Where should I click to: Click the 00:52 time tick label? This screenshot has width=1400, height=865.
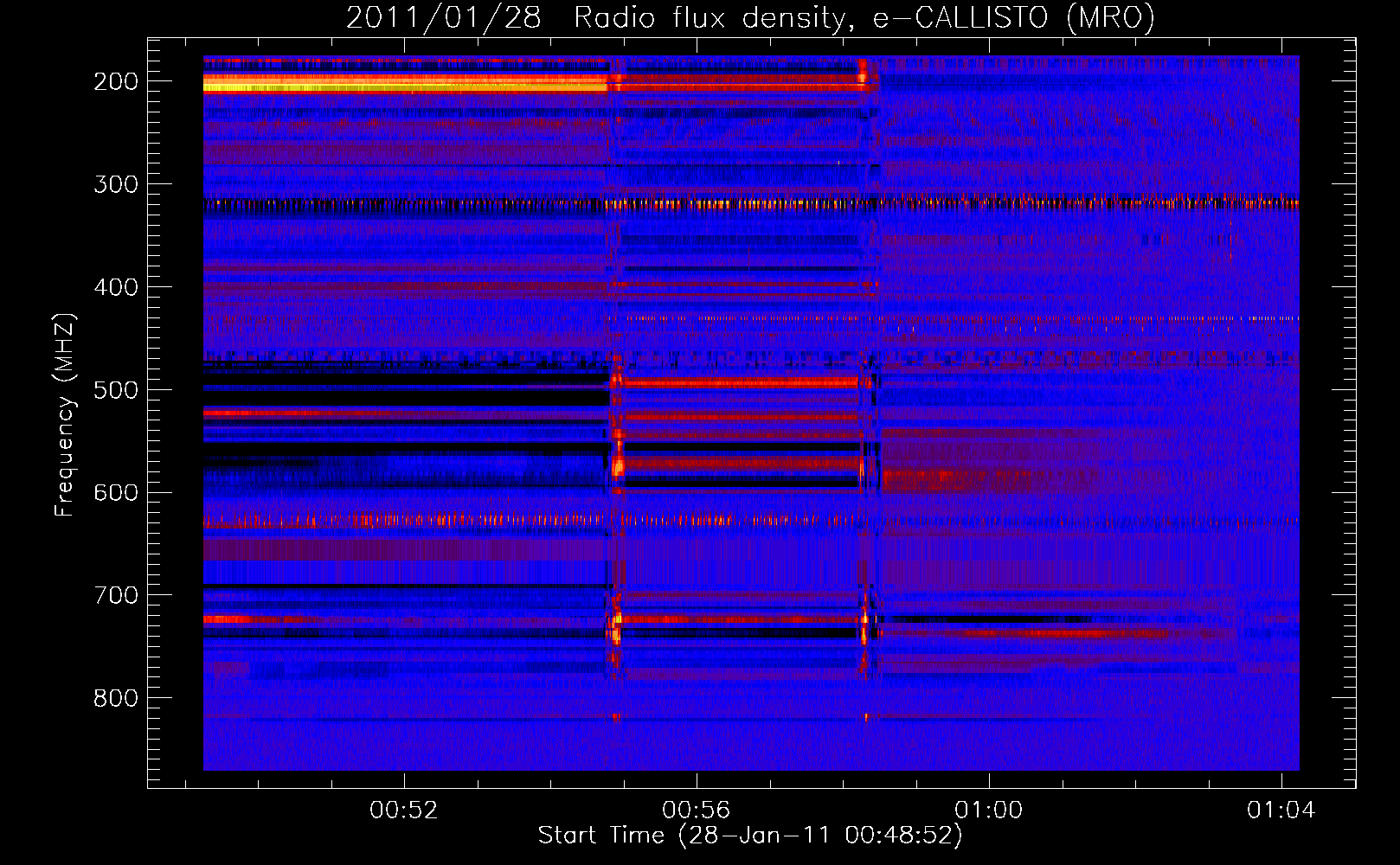(404, 811)
